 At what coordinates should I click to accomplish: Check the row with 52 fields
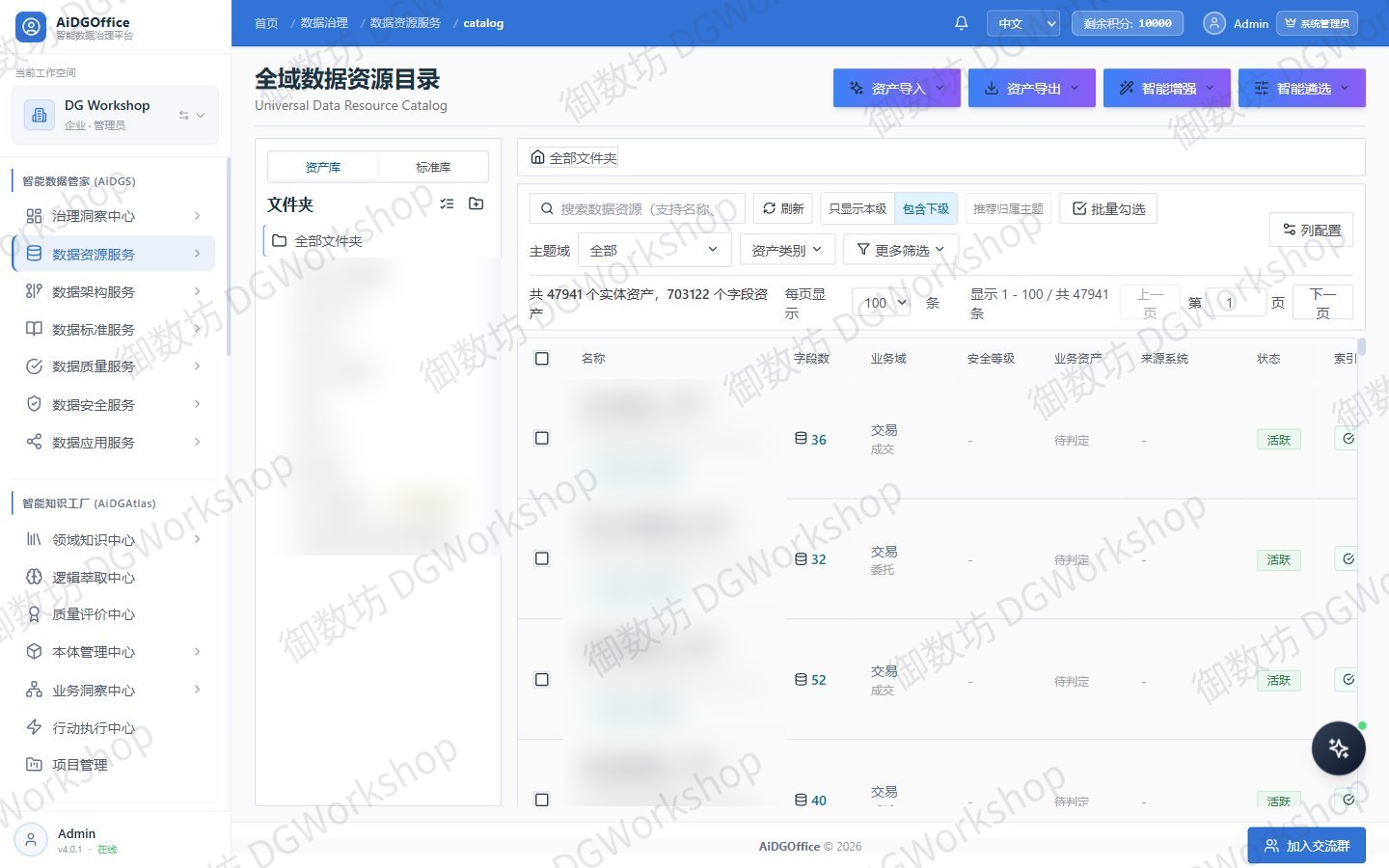click(542, 680)
